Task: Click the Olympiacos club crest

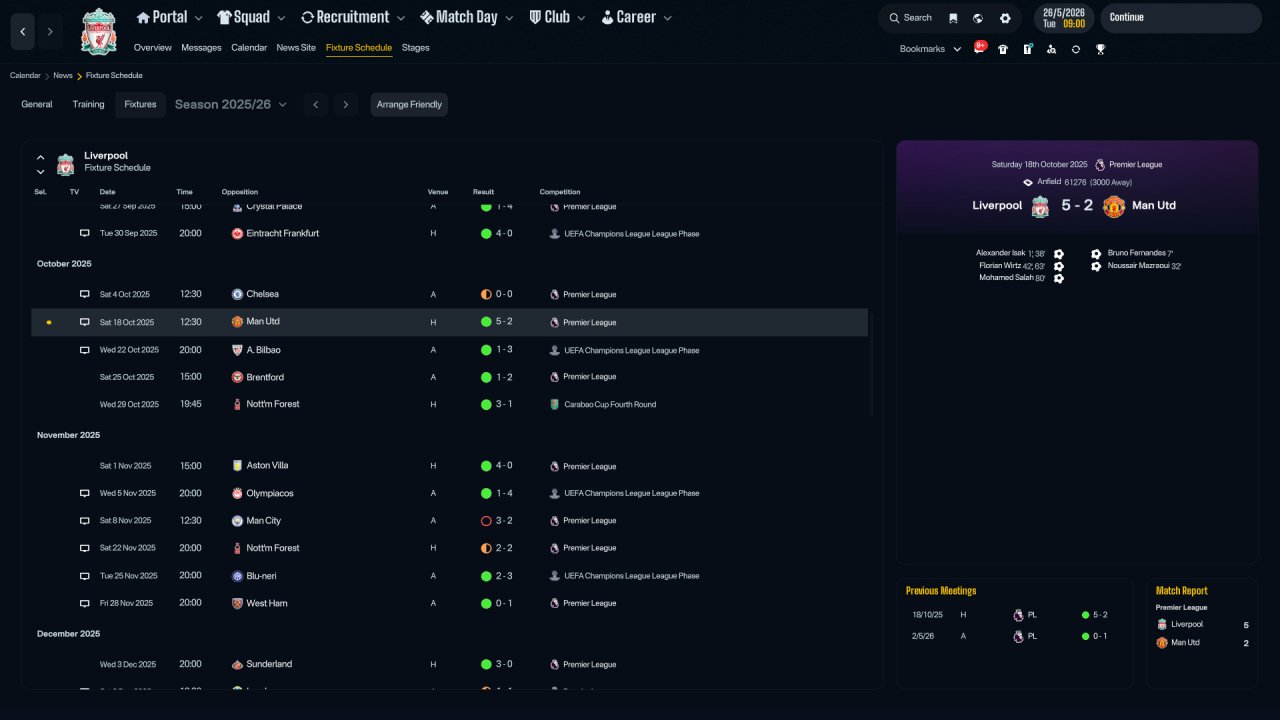Action: (x=237, y=493)
